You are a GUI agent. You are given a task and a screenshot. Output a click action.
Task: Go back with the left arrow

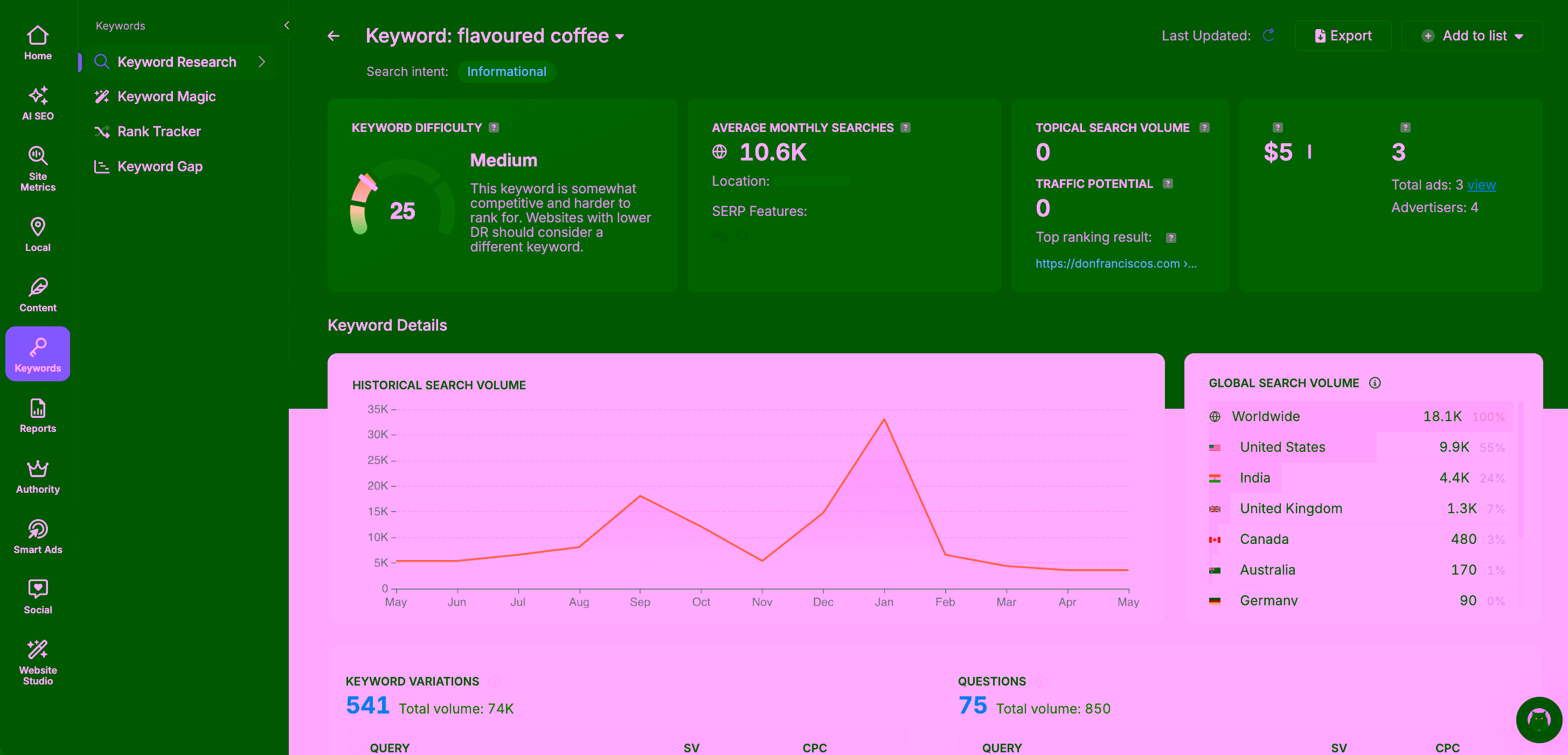click(334, 36)
